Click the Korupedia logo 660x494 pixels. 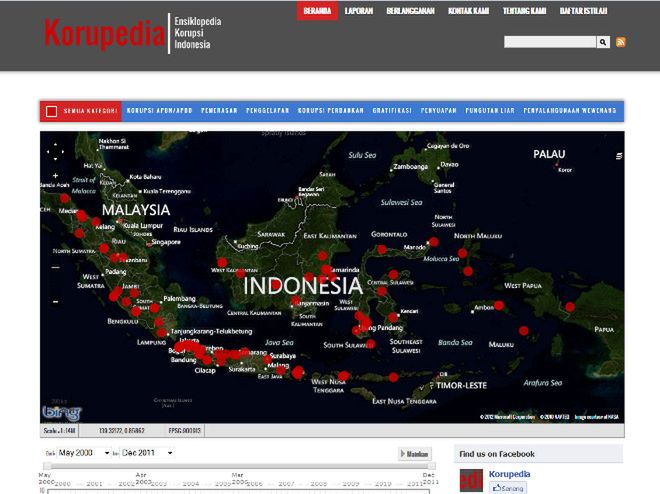tap(104, 33)
